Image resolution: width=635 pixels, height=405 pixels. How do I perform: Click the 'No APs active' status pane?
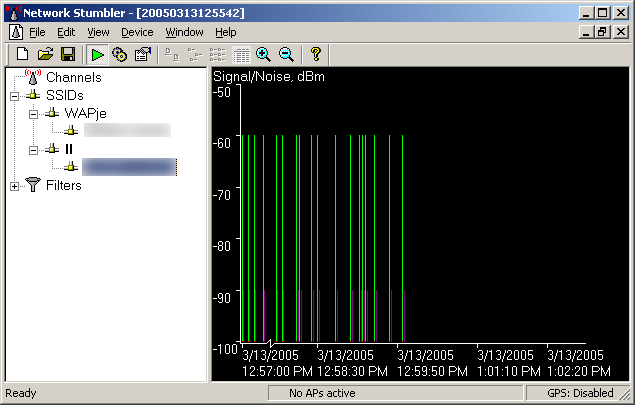[396, 393]
